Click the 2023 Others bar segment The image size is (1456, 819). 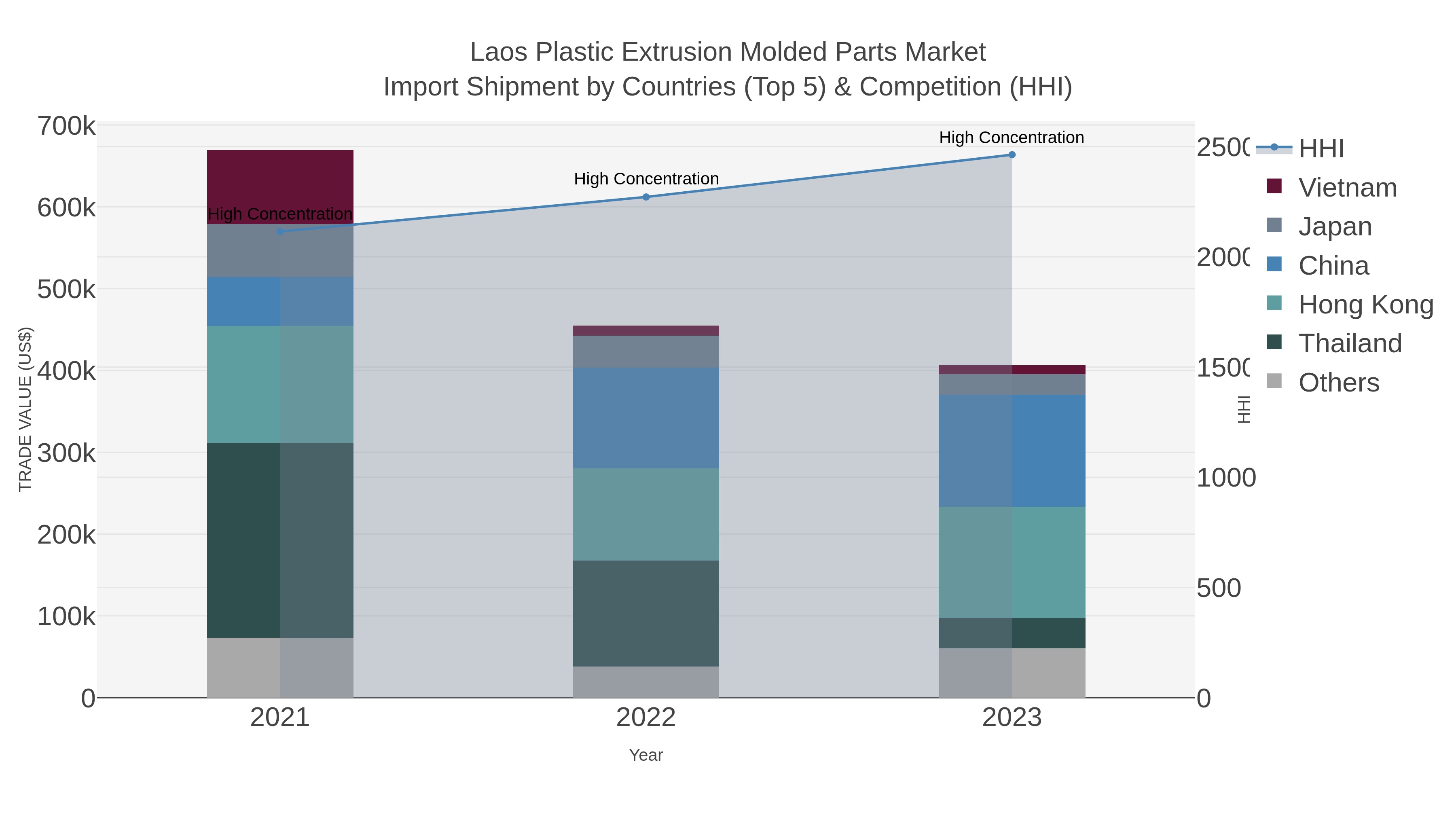pyautogui.click(x=1012, y=673)
